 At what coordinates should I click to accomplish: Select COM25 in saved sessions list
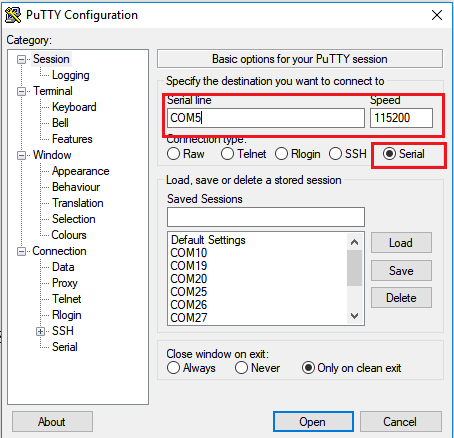pyautogui.click(x=189, y=292)
